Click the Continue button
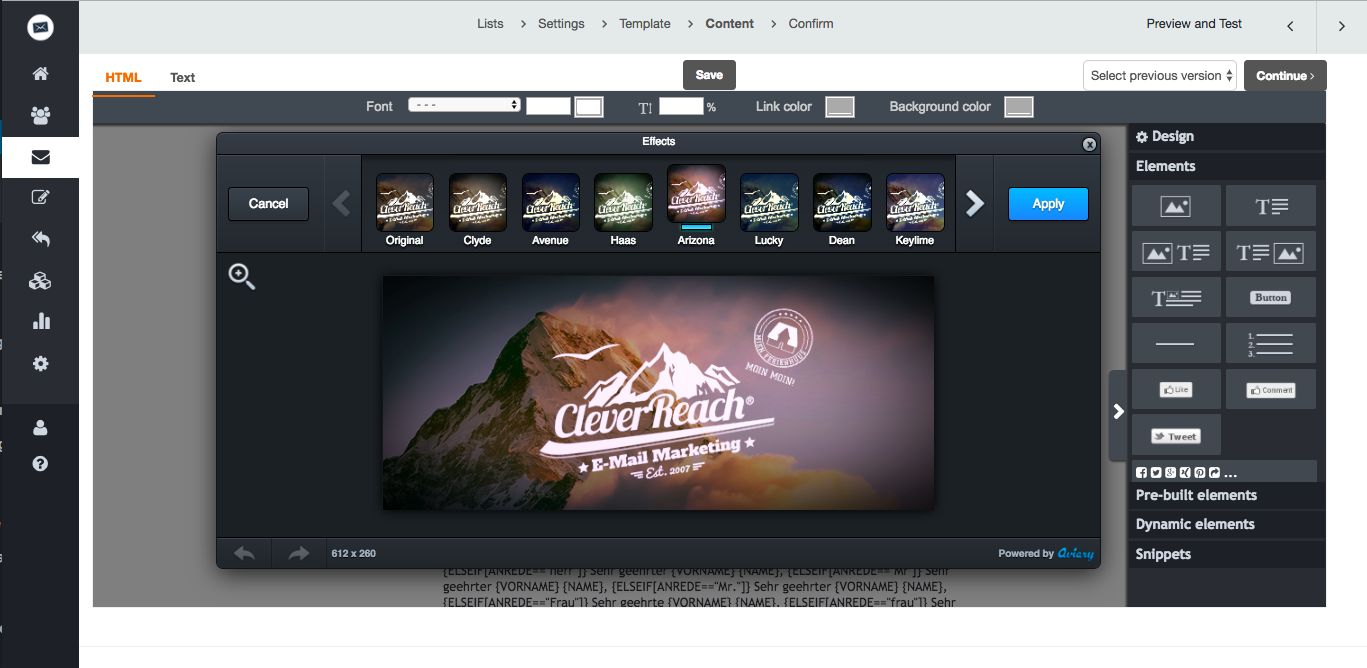The height and width of the screenshot is (668, 1367). point(1285,76)
